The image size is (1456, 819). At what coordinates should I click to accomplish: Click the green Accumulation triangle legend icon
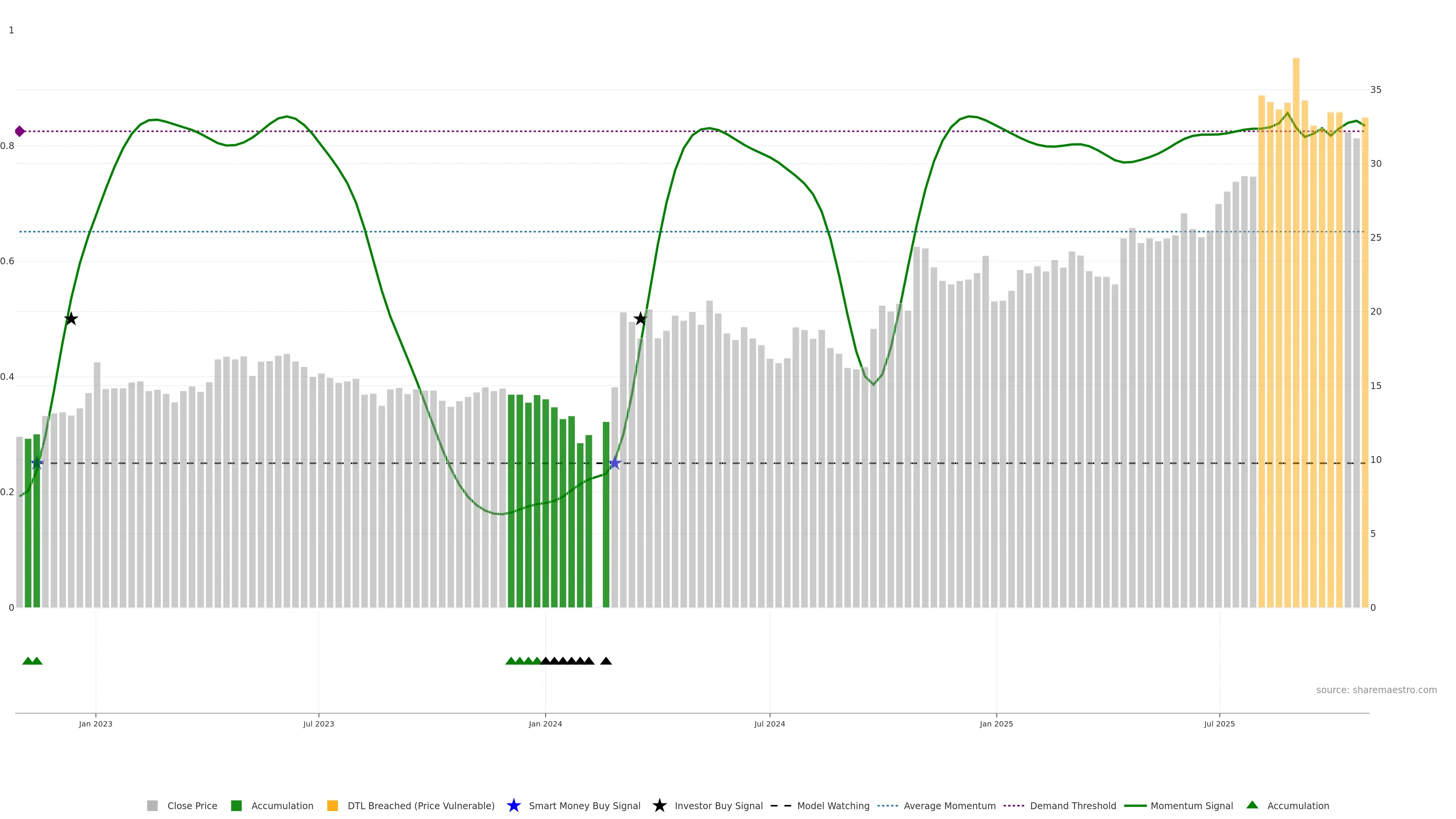[x=1252, y=805]
